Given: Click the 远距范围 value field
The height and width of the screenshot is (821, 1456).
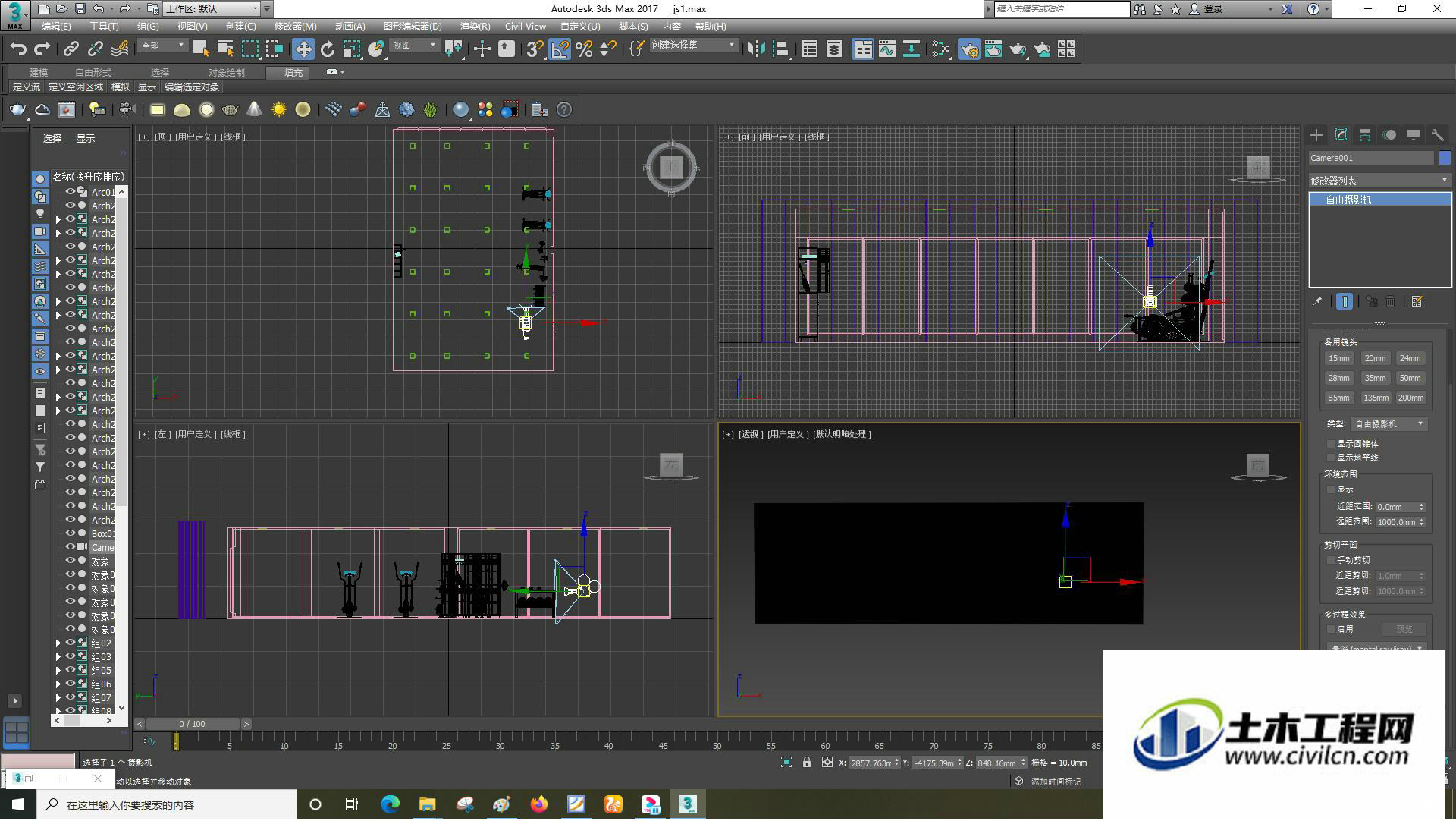Looking at the screenshot, I should coord(1395,523).
